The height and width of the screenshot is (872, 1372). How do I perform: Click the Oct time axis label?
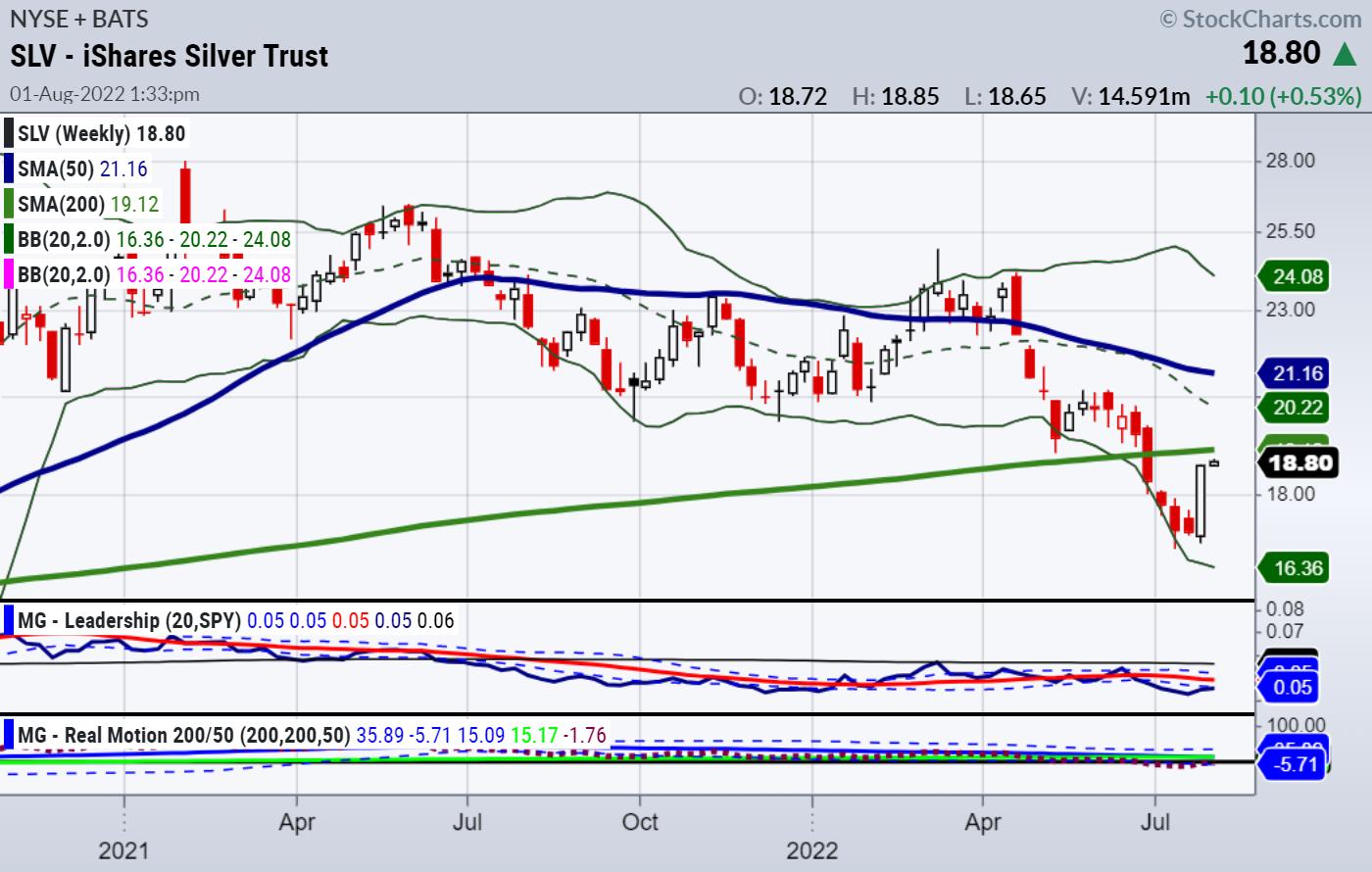(x=640, y=821)
